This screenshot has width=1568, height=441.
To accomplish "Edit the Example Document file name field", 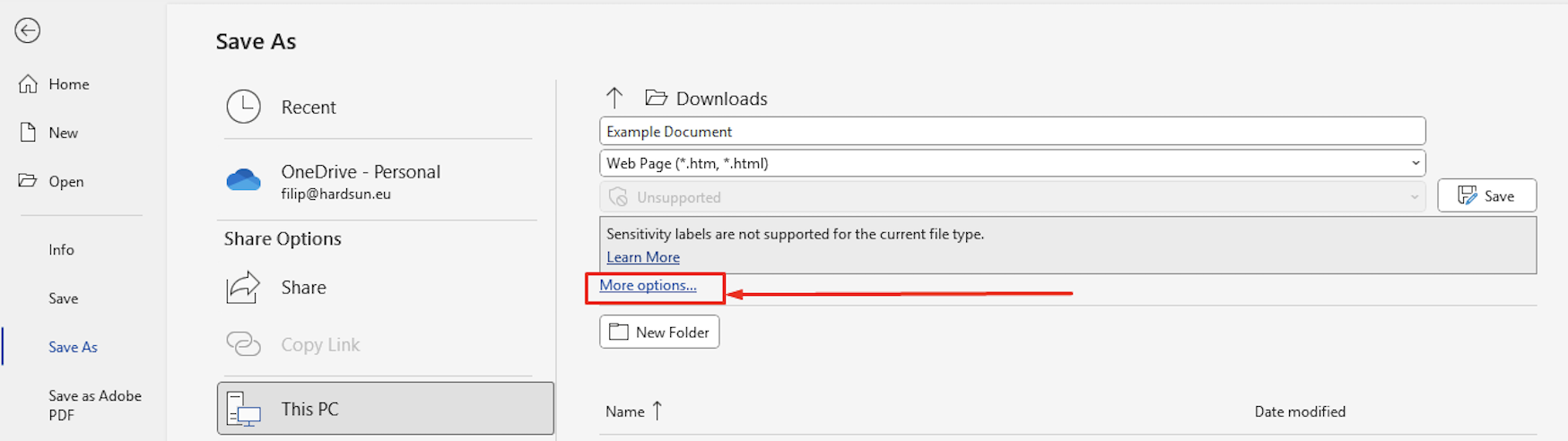I will click(1012, 132).
